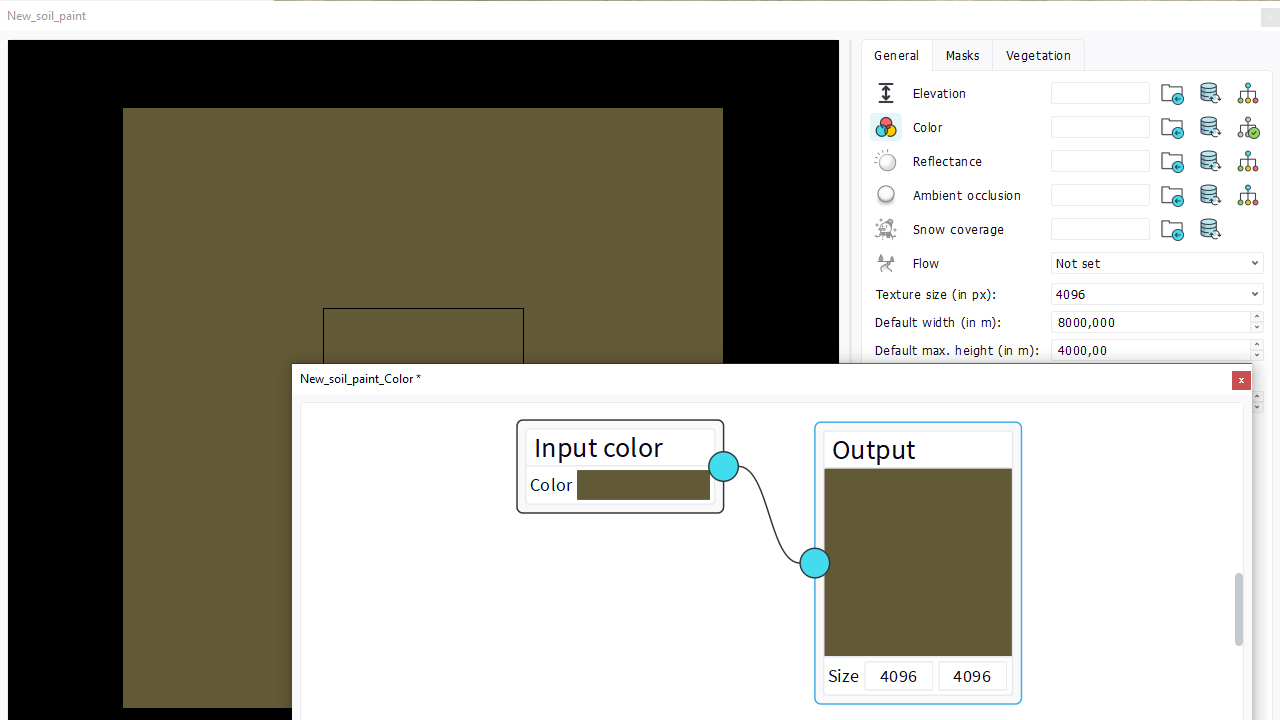
Task: Expand the Flow dropdown showing Not set
Action: pos(1157,263)
